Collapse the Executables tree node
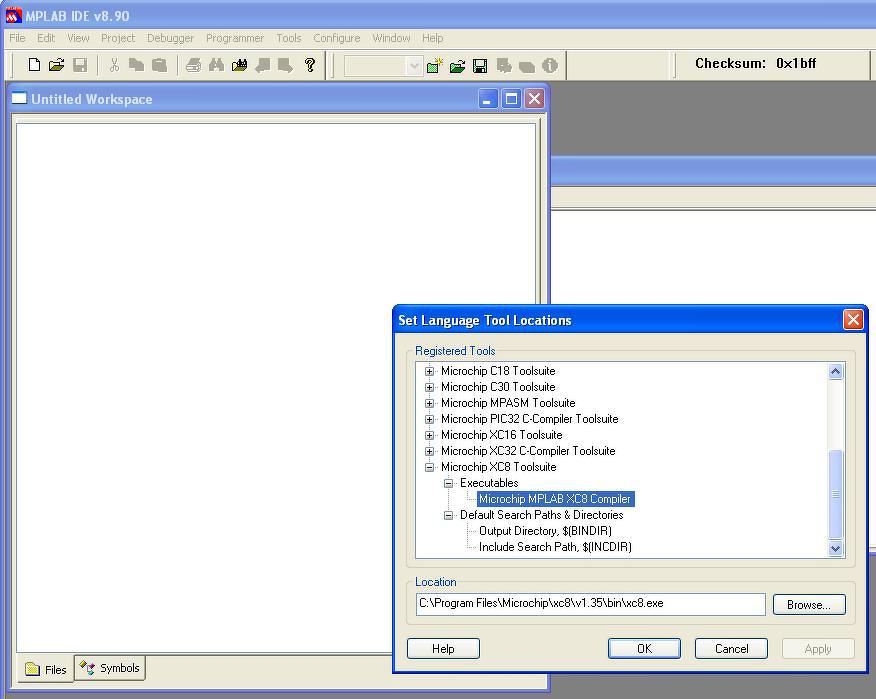Viewport: 876px width, 699px height. tap(448, 483)
